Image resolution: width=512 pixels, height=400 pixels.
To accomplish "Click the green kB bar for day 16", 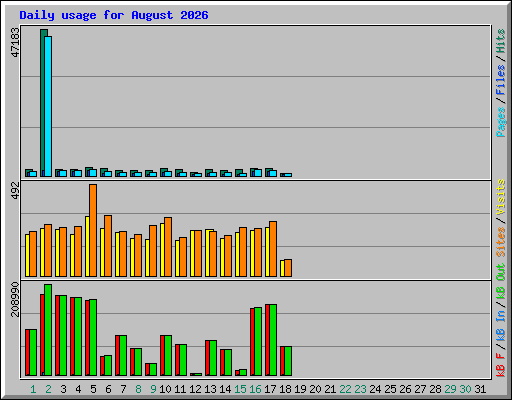I will [x=258, y=342].
